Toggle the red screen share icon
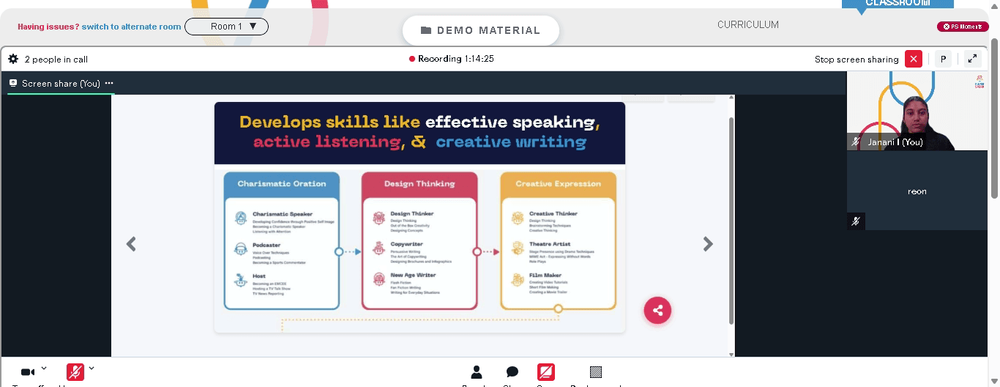 click(x=546, y=372)
